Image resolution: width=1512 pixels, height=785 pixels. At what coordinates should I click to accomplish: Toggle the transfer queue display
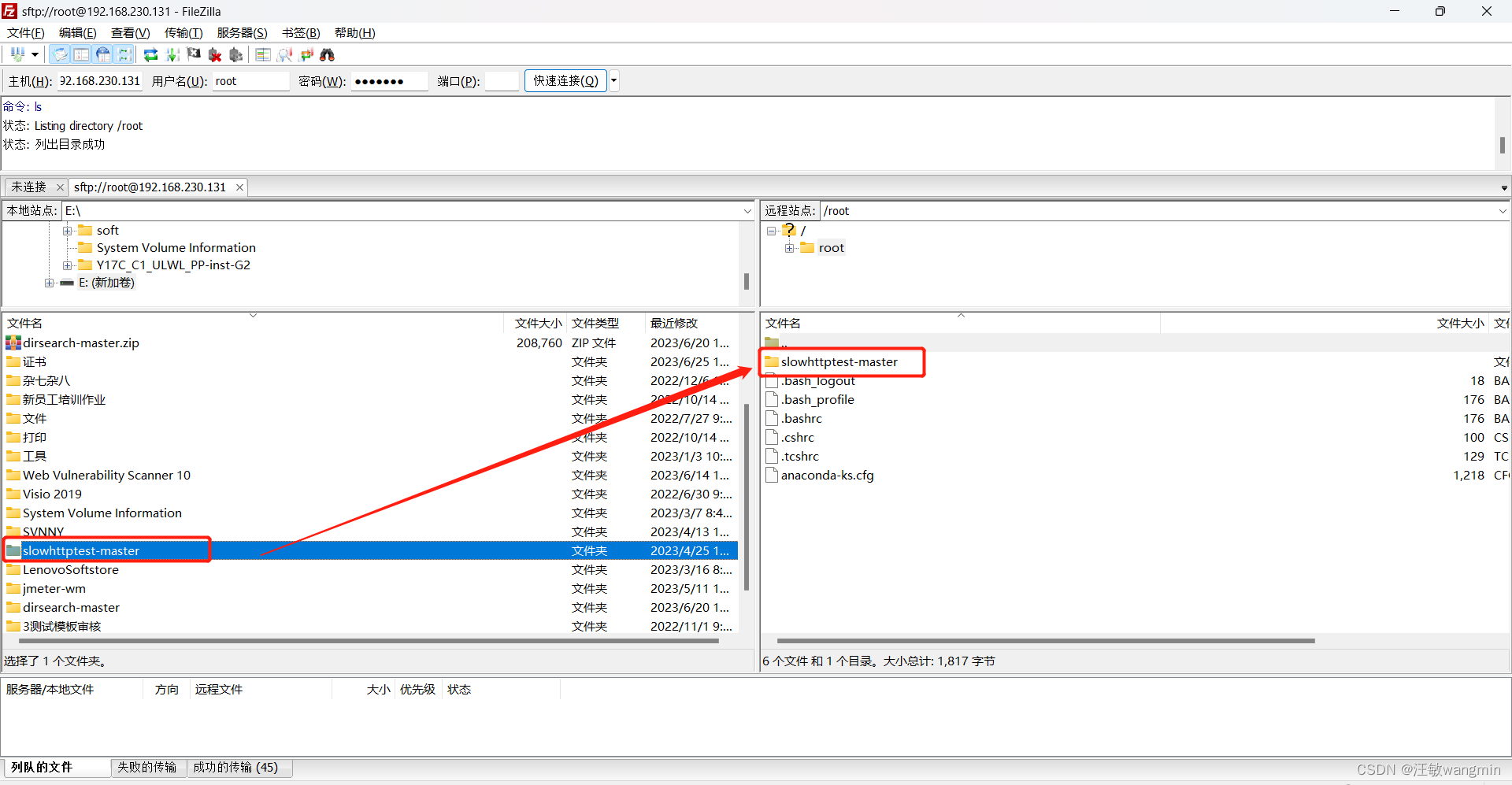point(124,54)
